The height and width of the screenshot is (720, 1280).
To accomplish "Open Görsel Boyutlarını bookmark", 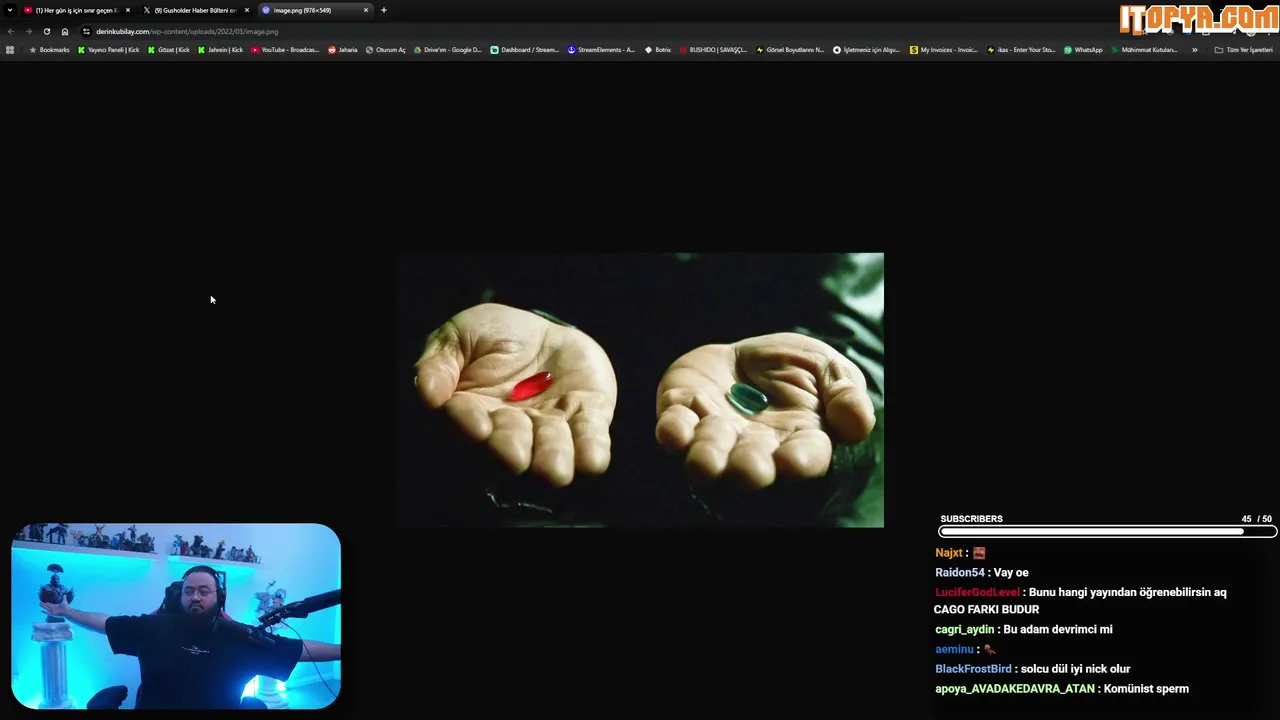I will (790, 49).
